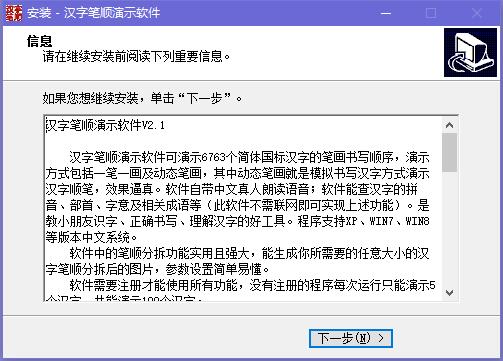Click the setup computer icon at top right
The height and width of the screenshot is (361, 503).
pyautogui.click(x=470, y=52)
